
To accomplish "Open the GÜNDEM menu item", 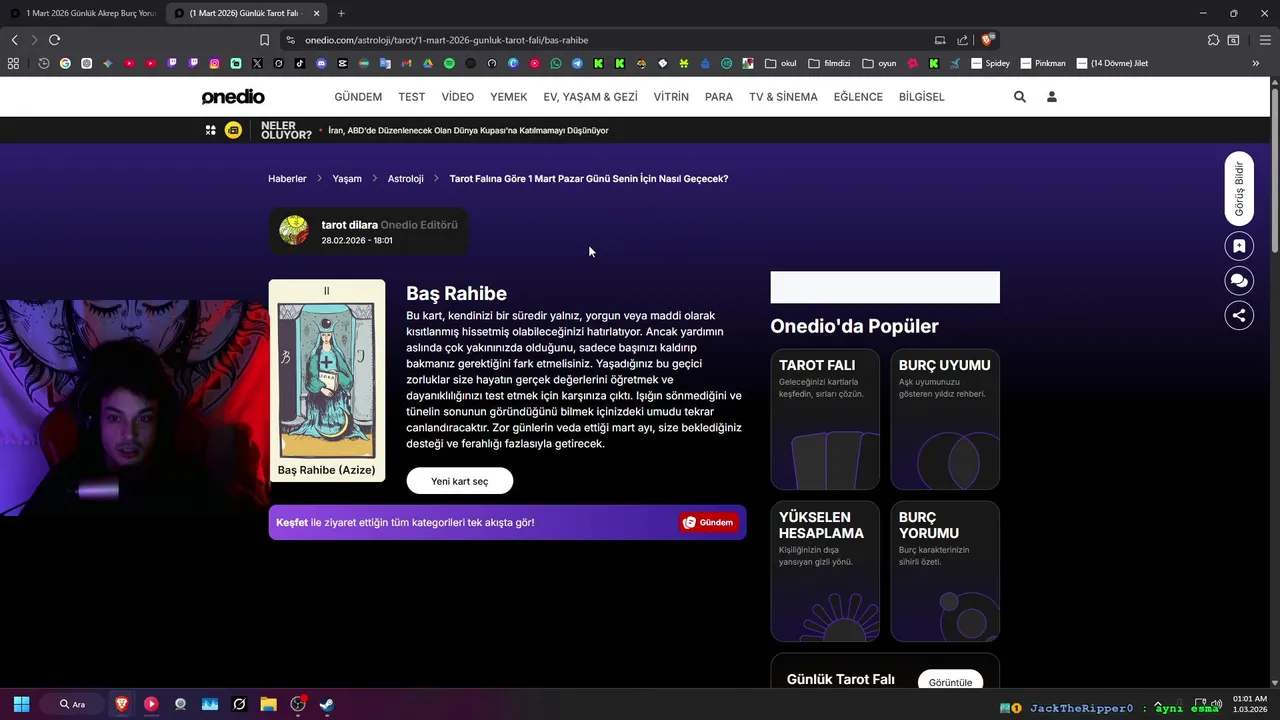I will pos(358,97).
